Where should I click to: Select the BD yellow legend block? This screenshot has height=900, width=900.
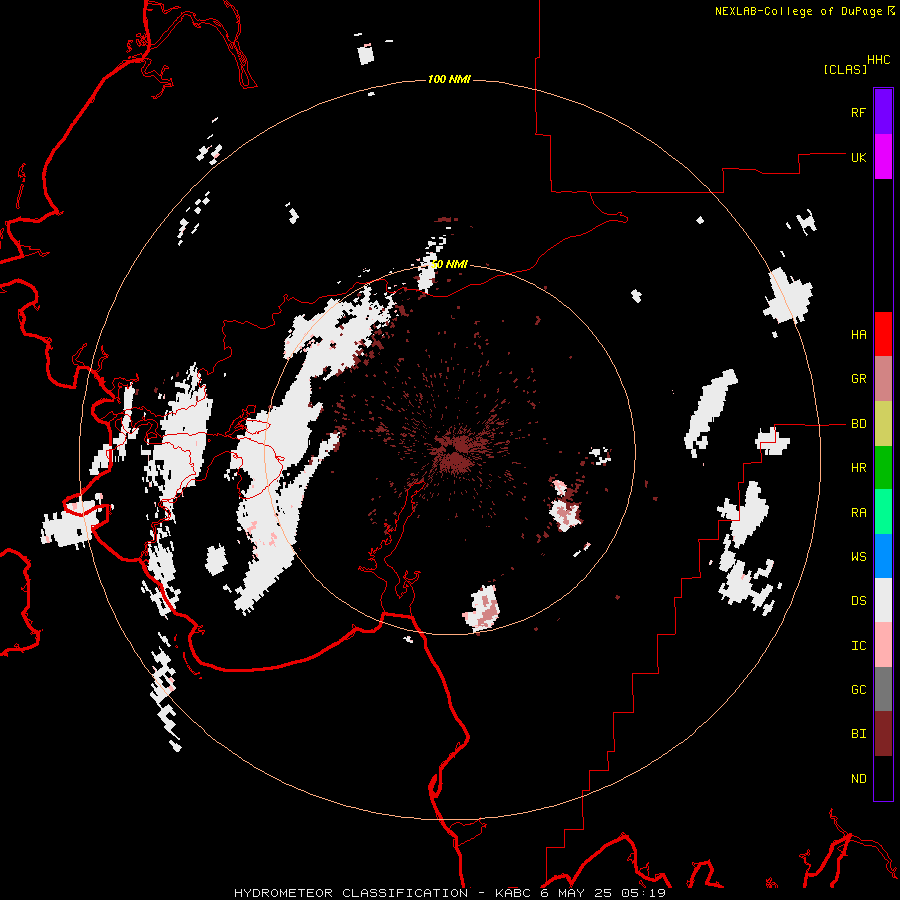coord(883,423)
